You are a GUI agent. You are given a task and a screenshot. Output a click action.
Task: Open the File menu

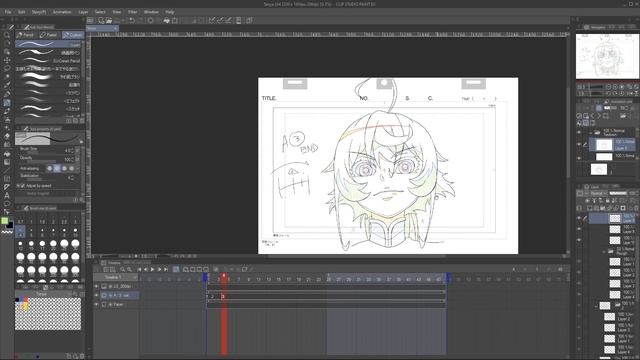pyautogui.click(x=8, y=12)
